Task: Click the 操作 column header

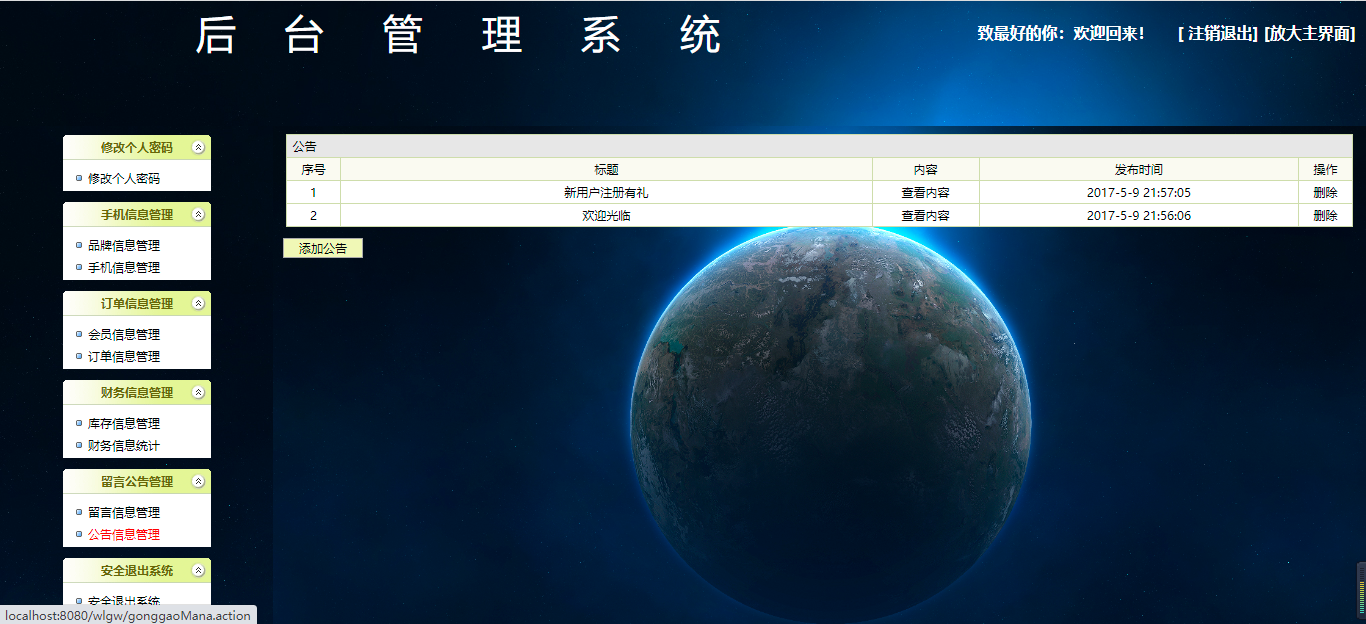Action: [x=1325, y=169]
